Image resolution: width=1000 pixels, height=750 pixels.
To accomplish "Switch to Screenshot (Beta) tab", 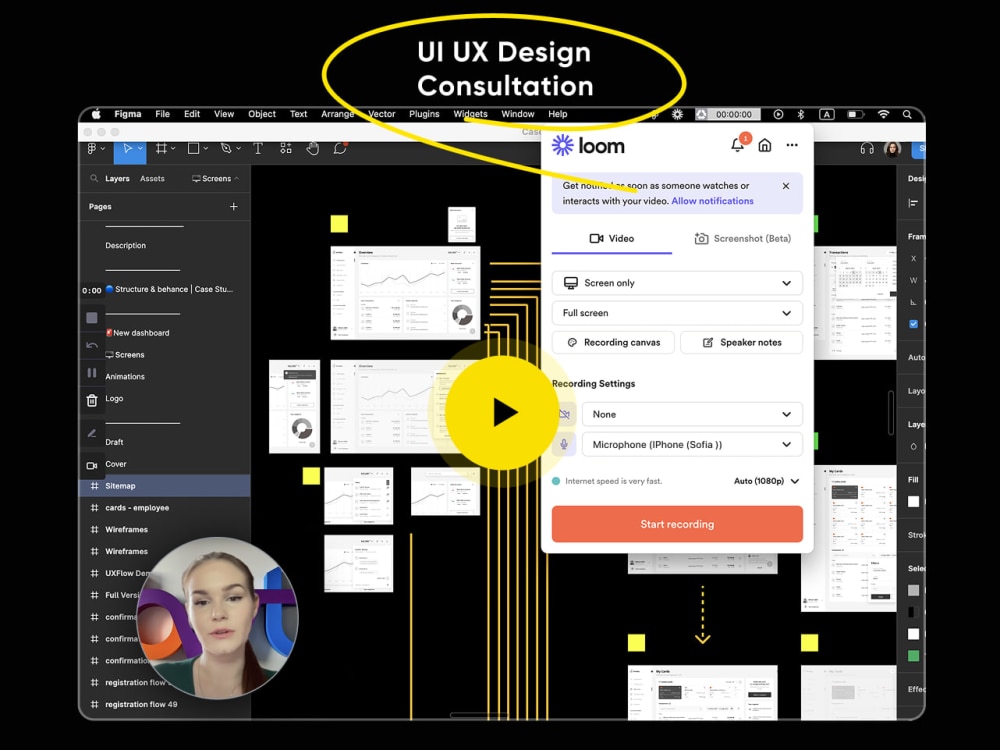I will click(x=742, y=239).
